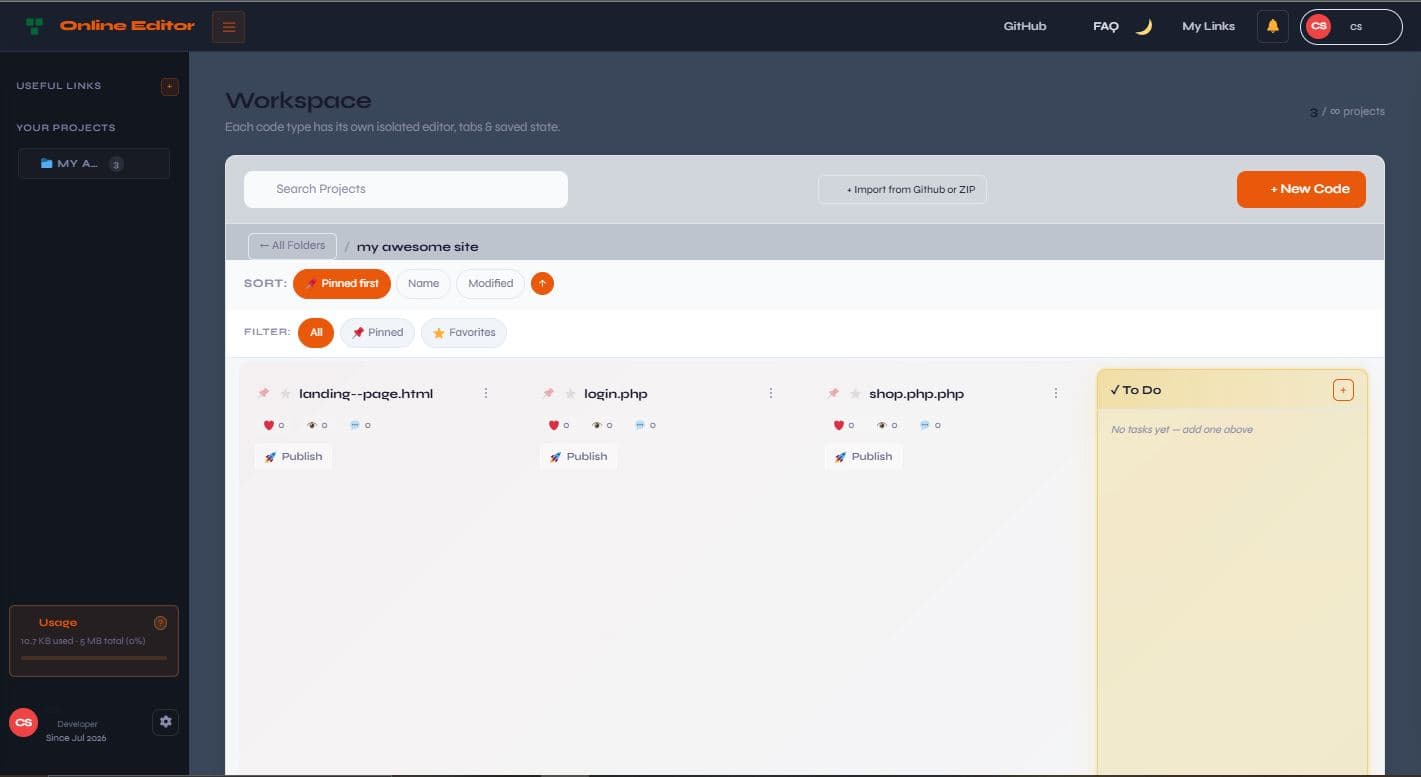Switch theme with the moon icon
The width and height of the screenshot is (1421, 777).
pos(1144,27)
